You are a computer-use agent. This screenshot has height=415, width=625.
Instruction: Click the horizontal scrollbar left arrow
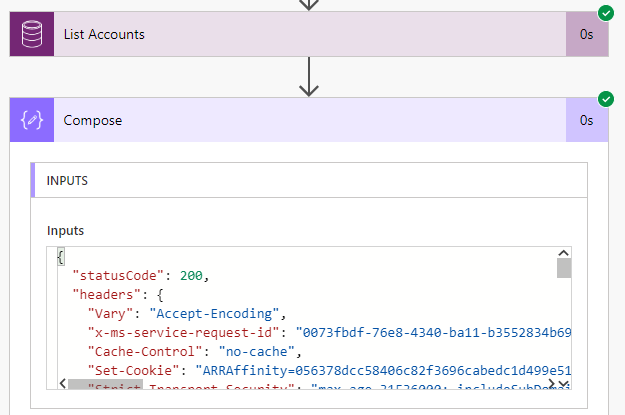[x=58, y=385]
